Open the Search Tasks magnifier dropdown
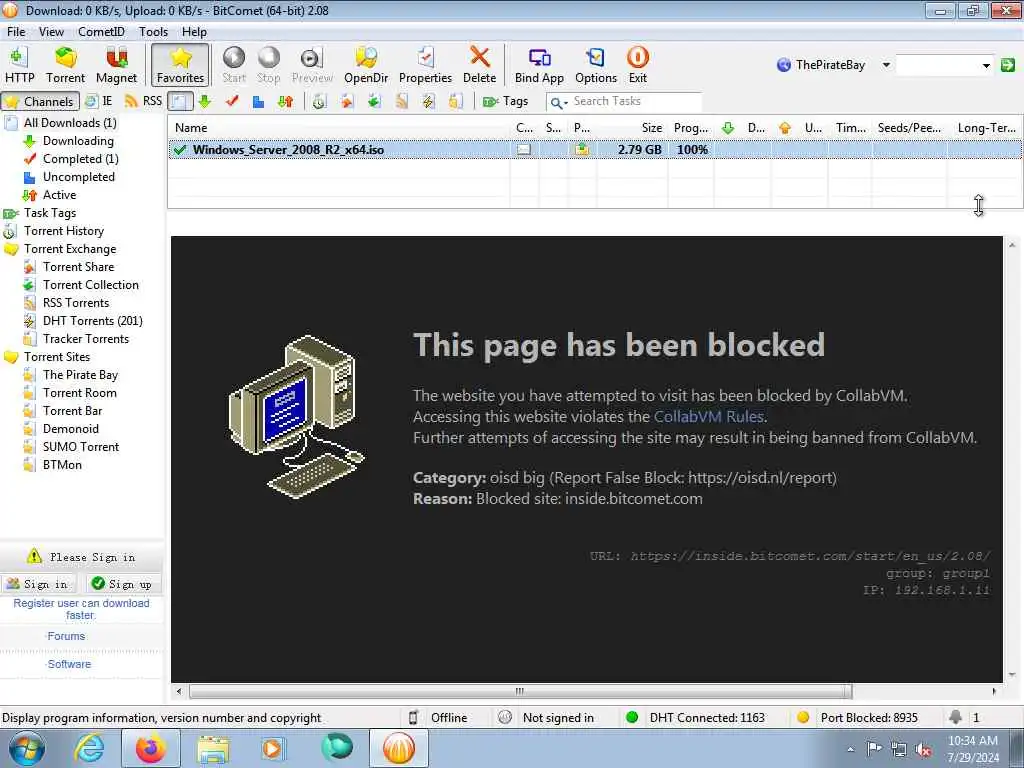The width and height of the screenshot is (1024, 768). coord(558,102)
